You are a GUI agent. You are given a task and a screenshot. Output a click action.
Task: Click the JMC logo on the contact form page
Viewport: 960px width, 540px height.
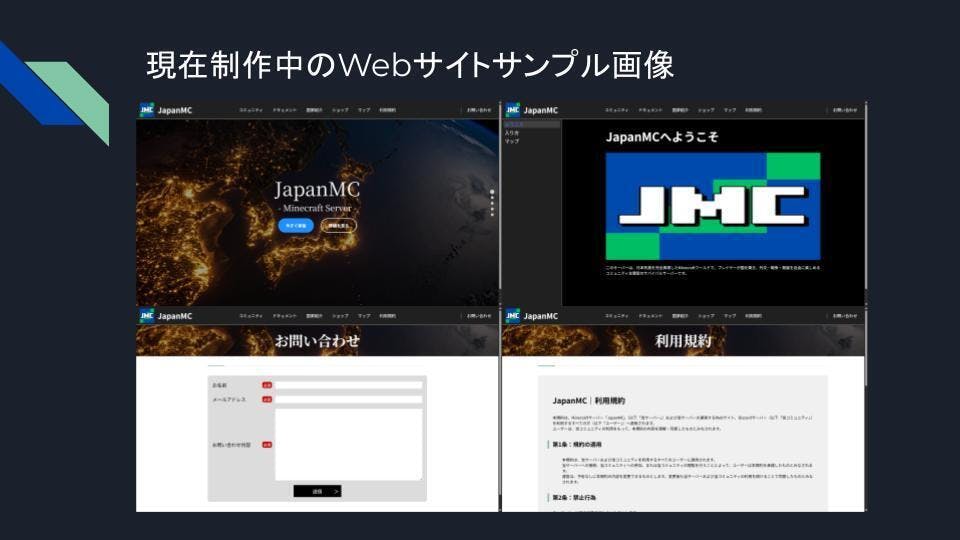coord(147,316)
